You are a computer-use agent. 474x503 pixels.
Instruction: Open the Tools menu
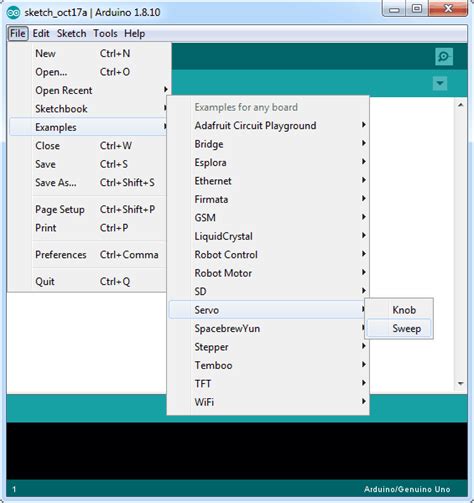105,34
